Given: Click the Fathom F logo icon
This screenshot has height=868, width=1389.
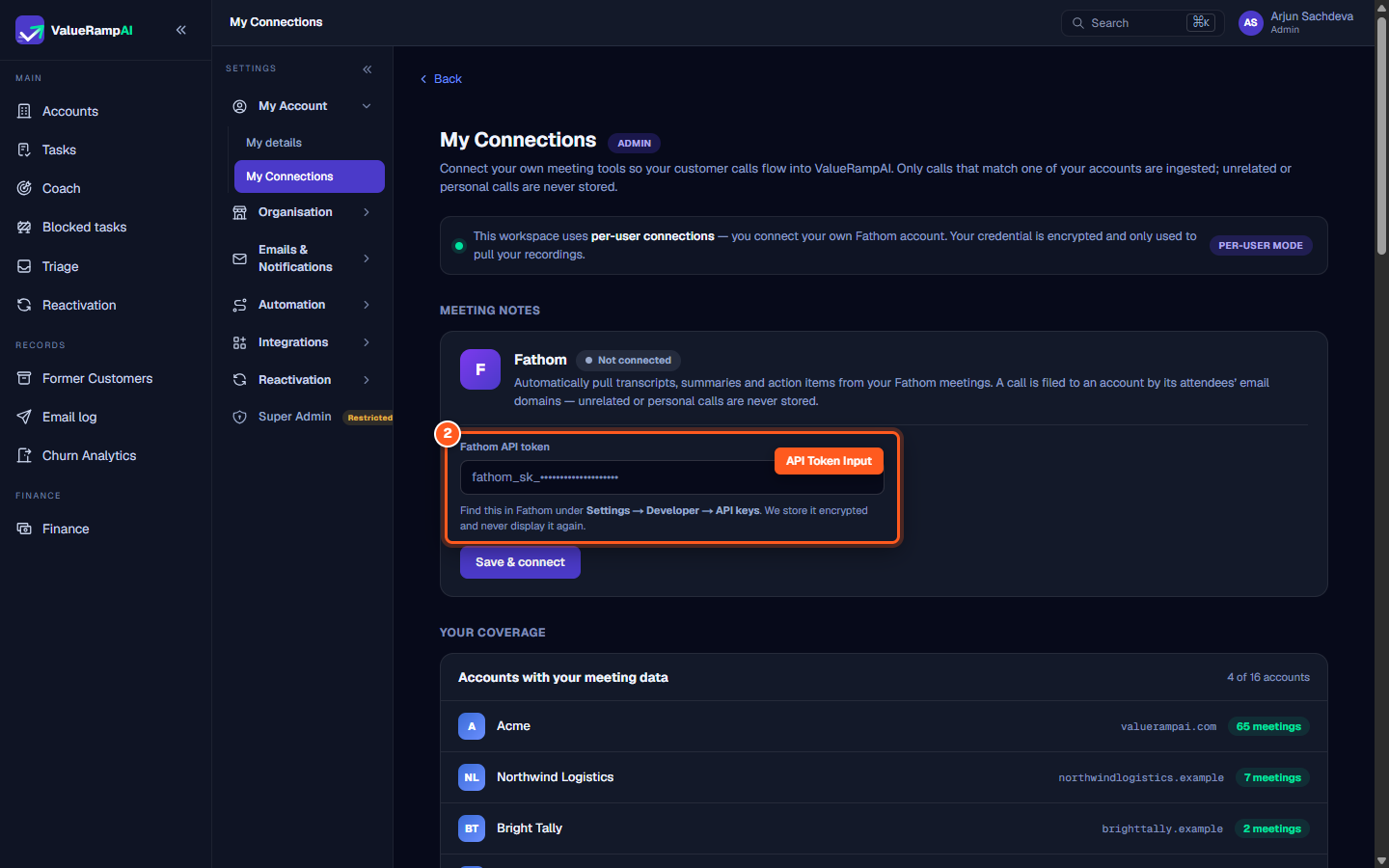Looking at the screenshot, I should [480, 369].
